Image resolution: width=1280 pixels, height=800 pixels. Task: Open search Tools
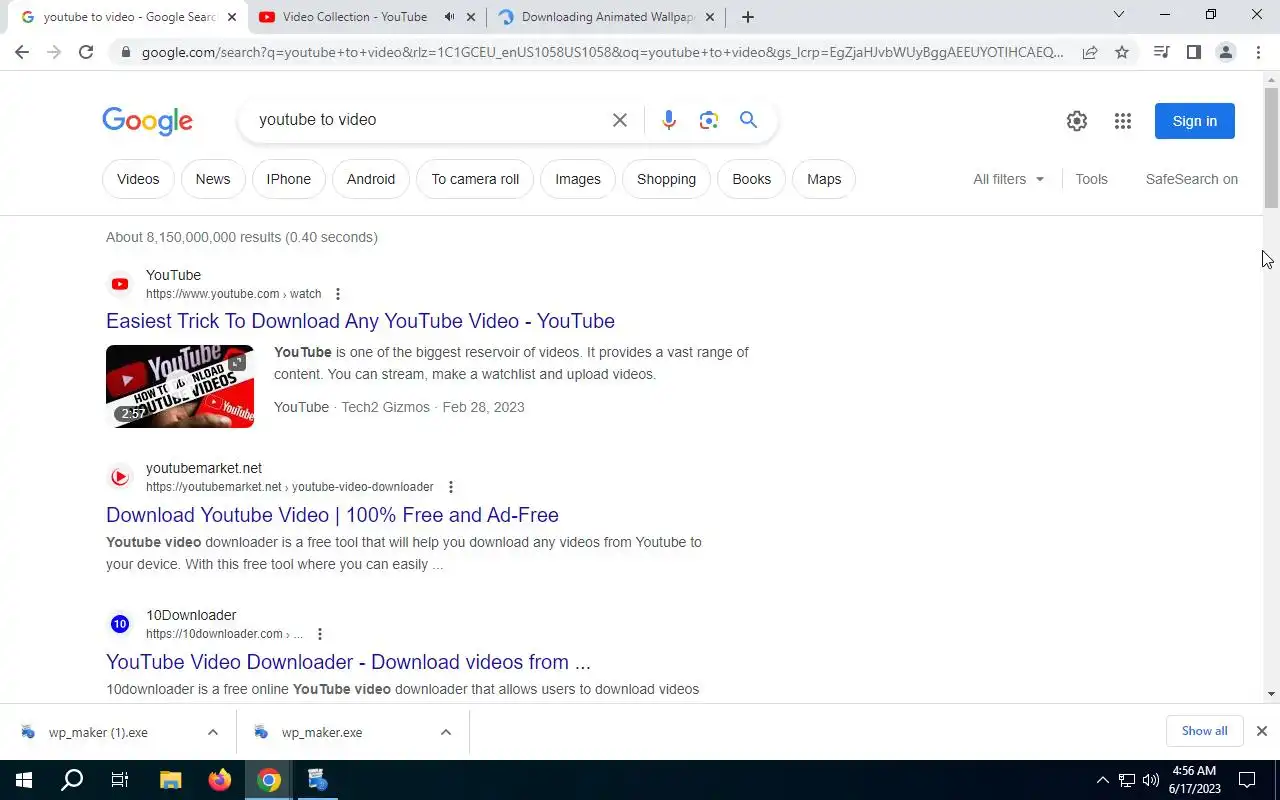[x=1091, y=179]
